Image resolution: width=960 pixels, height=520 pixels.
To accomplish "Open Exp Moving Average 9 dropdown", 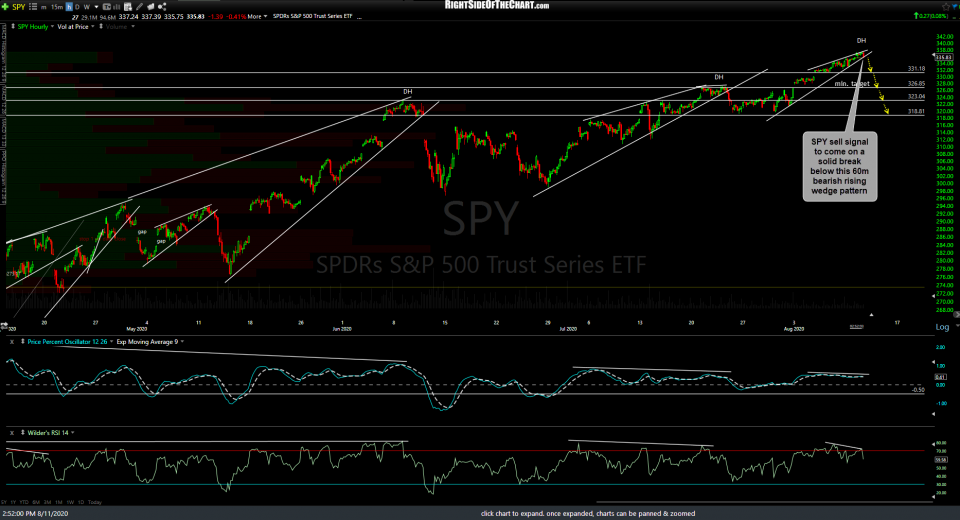I will (182, 342).
